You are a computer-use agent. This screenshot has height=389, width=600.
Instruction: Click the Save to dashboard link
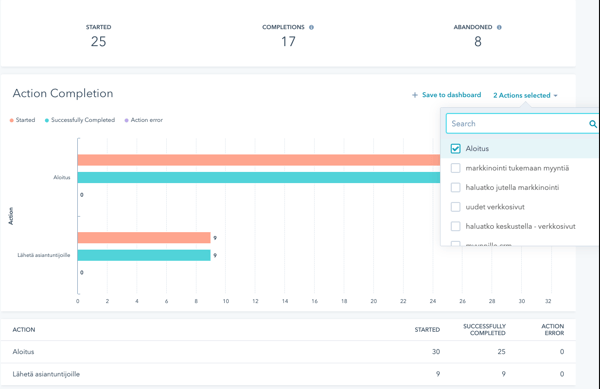452,95
